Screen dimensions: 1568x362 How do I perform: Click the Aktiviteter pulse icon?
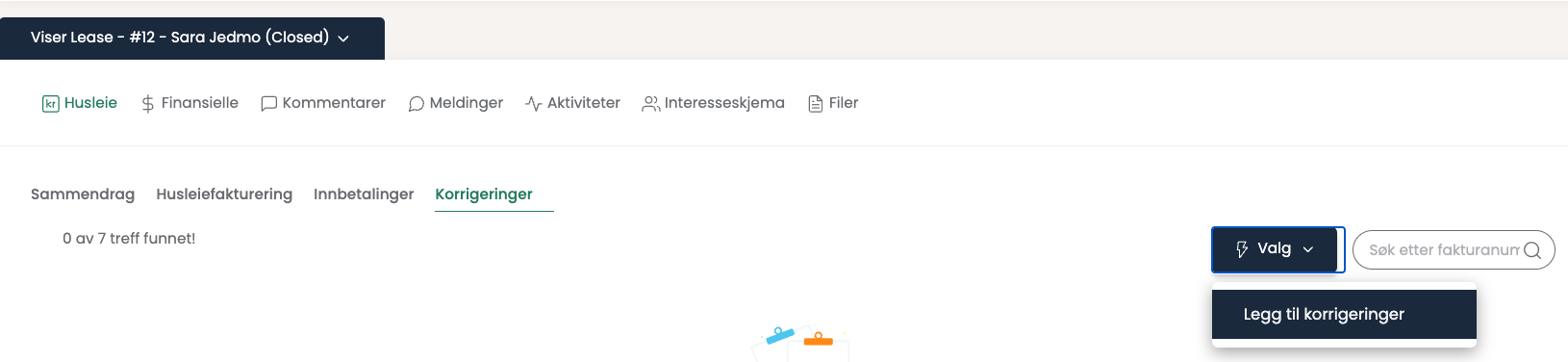534,104
